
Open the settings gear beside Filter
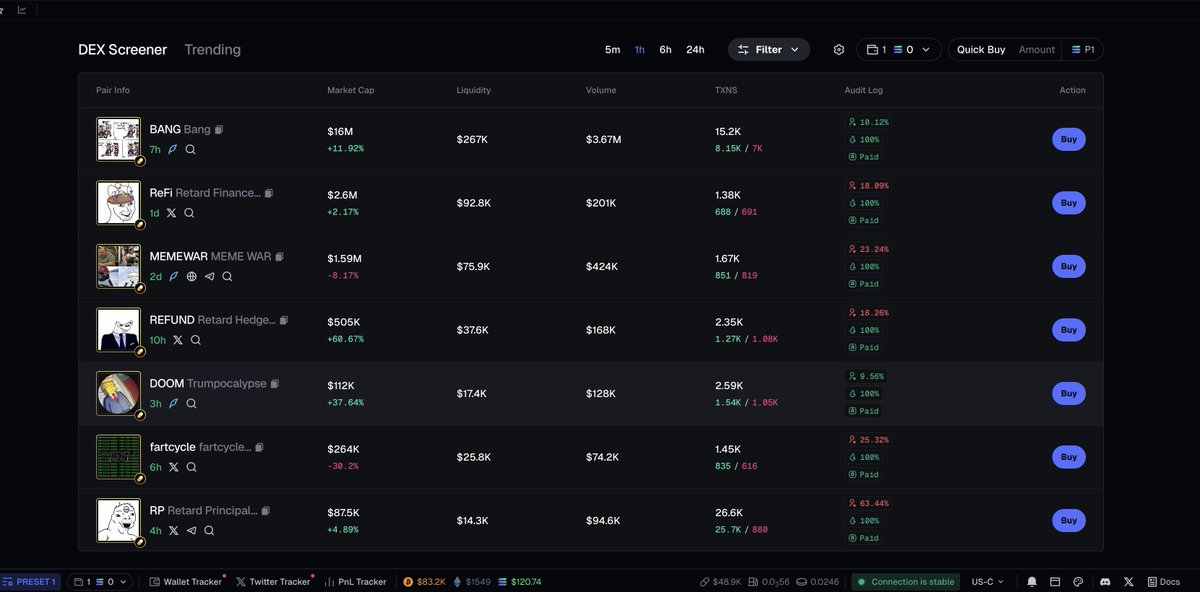839,49
